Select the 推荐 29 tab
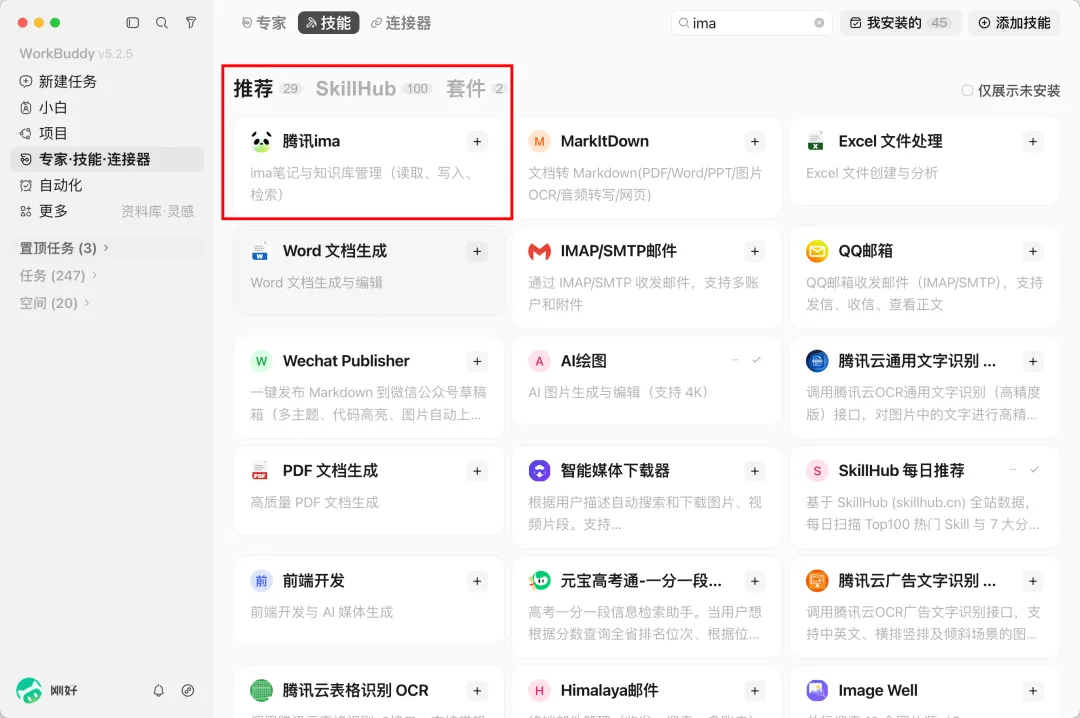This screenshot has height=718, width=1080. (x=267, y=88)
